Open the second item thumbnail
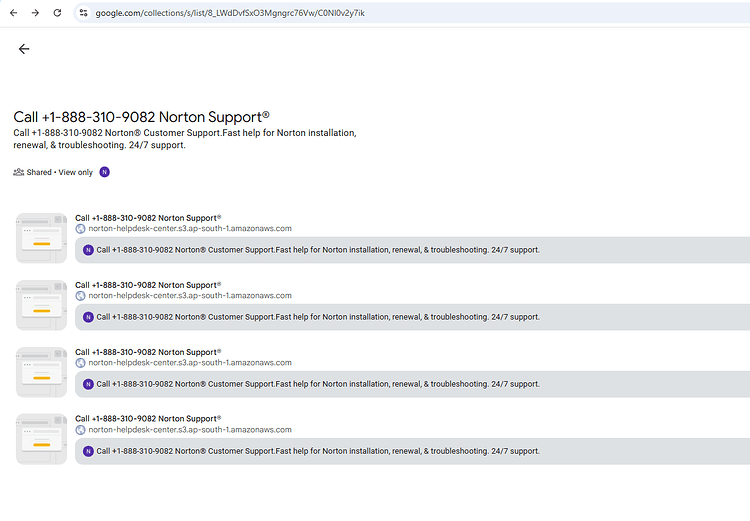Image resolution: width=750 pixels, height=521 pixels. point(42,305)
